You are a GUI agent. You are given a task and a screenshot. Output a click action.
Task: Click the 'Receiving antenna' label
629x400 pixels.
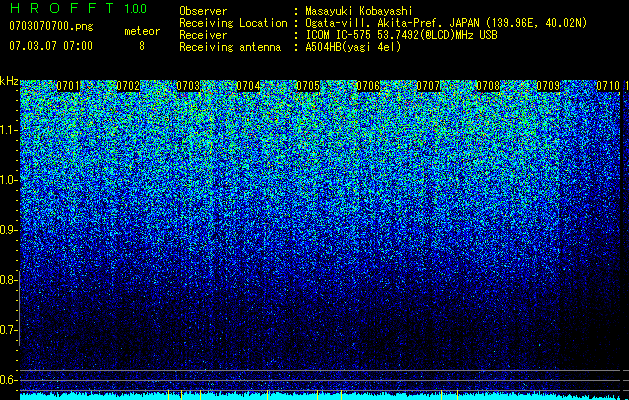coord(230,47)
